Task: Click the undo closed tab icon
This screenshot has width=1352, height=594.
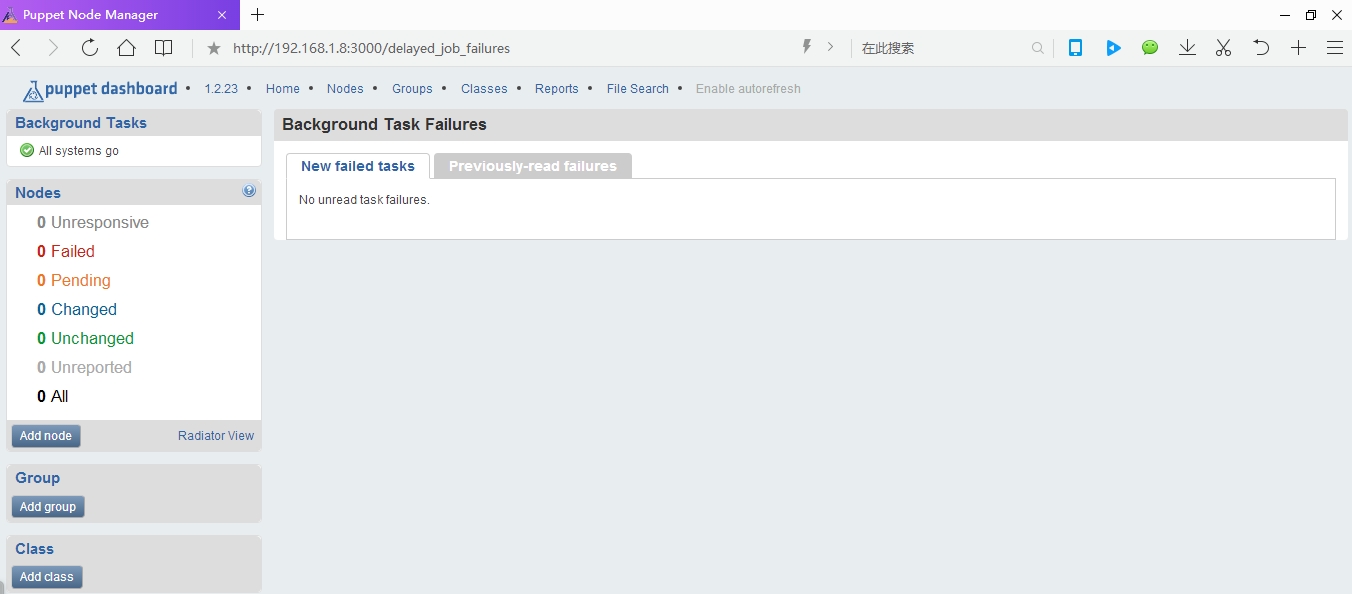Action: (1261, 48)
